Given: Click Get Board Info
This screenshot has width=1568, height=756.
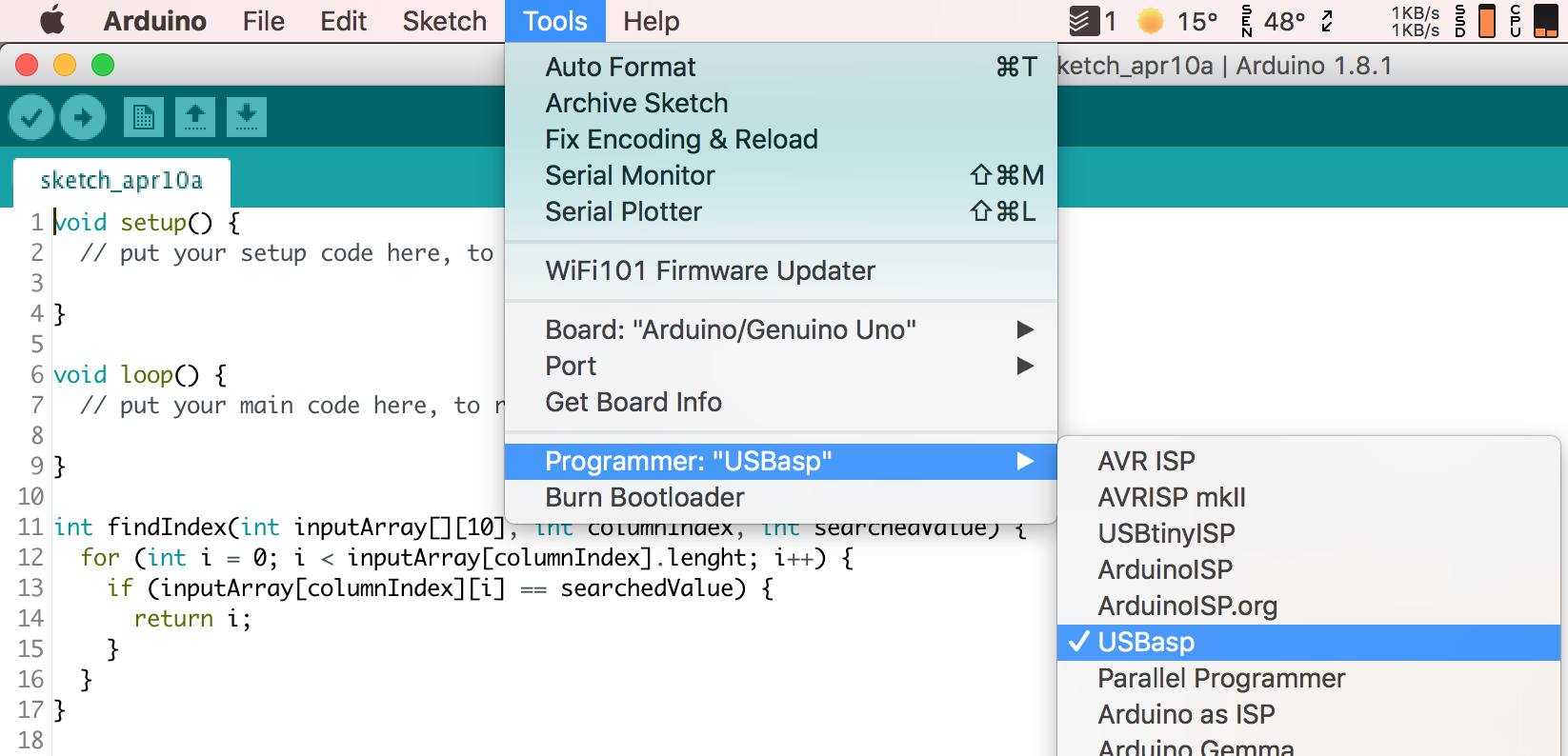Looking at the screenshot, I should point(633,403).
